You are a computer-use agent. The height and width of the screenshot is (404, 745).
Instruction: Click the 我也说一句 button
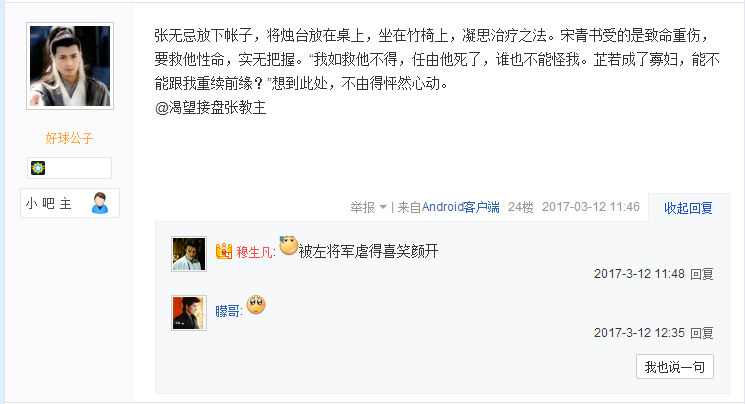click(675, 366)
